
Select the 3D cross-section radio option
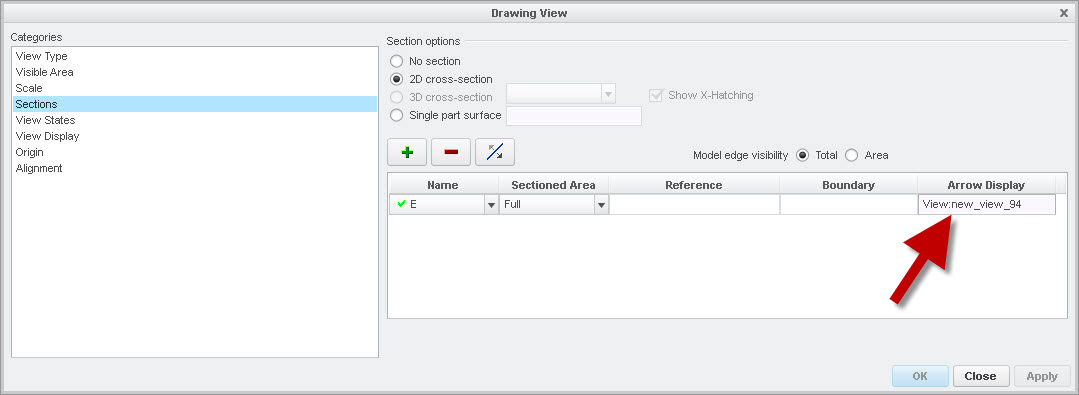[x=396, y=97]
